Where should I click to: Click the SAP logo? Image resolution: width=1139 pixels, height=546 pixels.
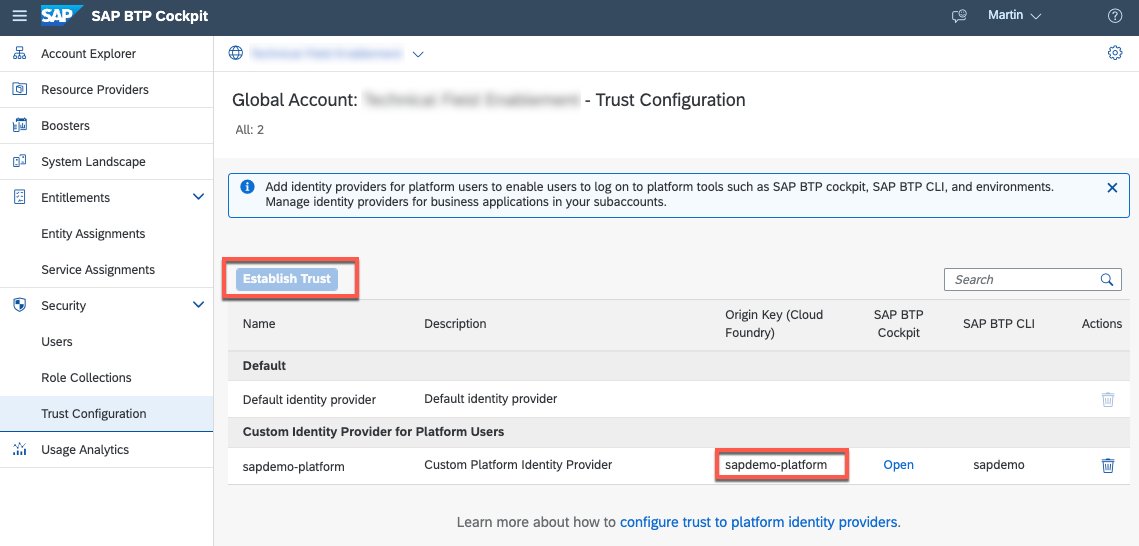click(x=60, y=16)
